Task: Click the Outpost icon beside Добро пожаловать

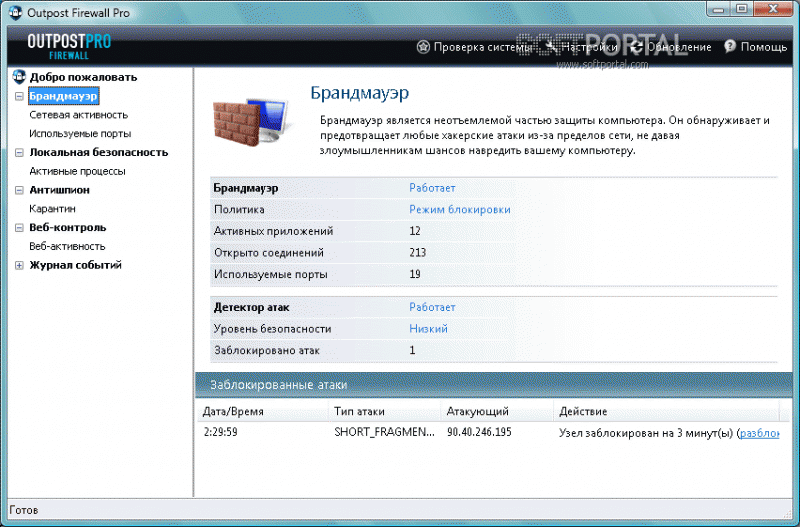Action: tap(19, 77)
